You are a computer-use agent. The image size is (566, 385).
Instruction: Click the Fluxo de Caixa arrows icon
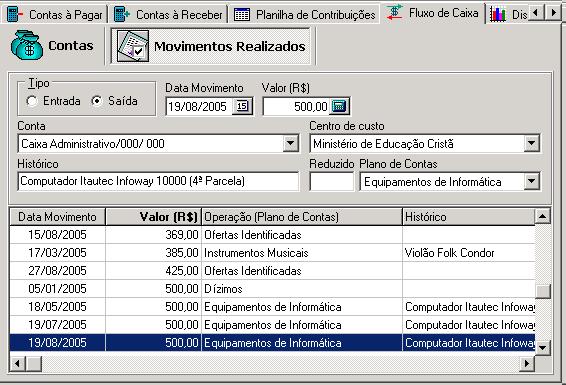[x=395, y=13]
